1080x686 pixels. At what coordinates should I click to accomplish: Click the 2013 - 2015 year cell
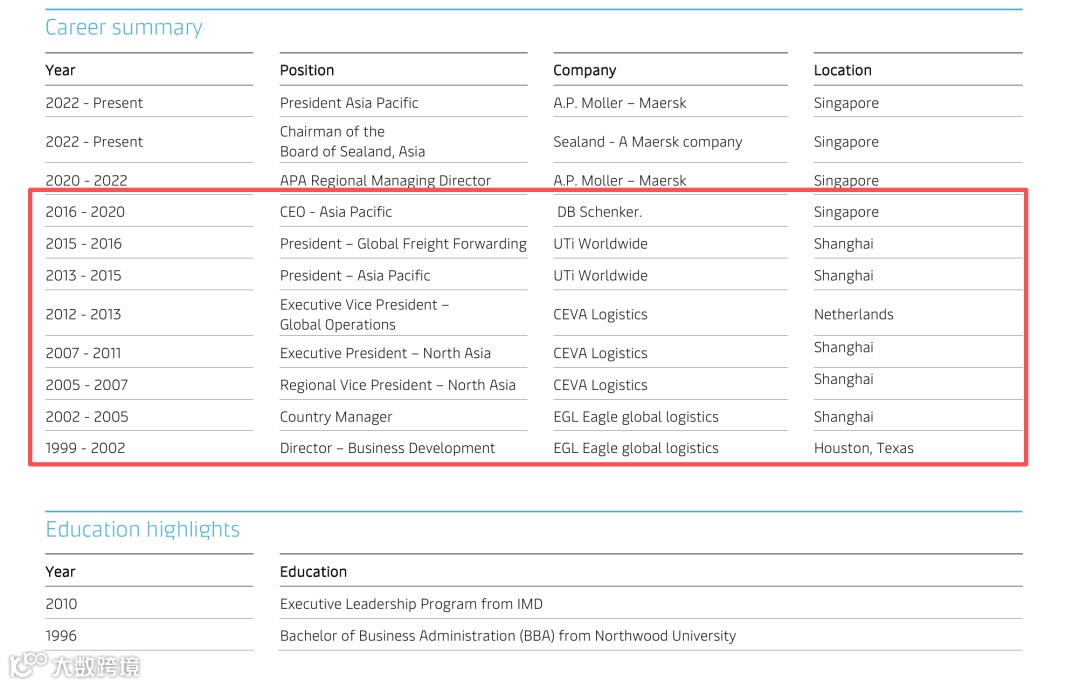pos(83,276)
